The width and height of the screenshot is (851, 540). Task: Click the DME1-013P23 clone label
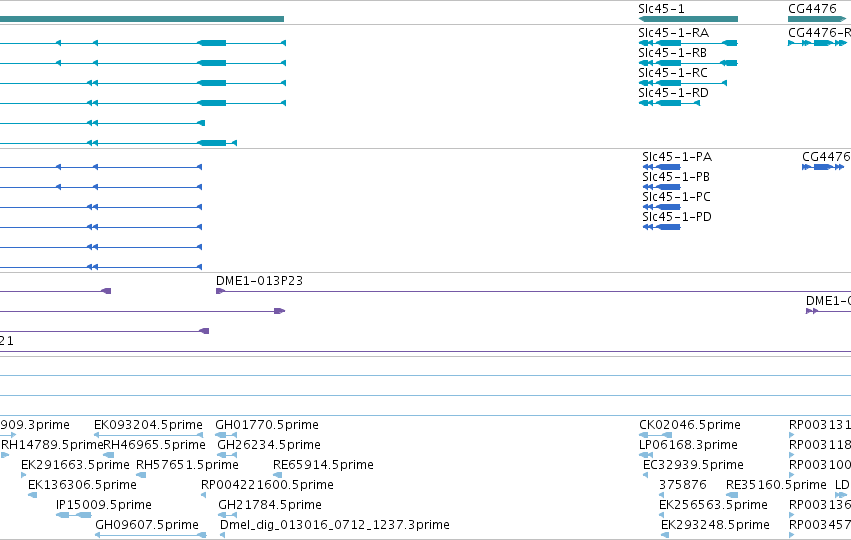[x=259, y=281]
